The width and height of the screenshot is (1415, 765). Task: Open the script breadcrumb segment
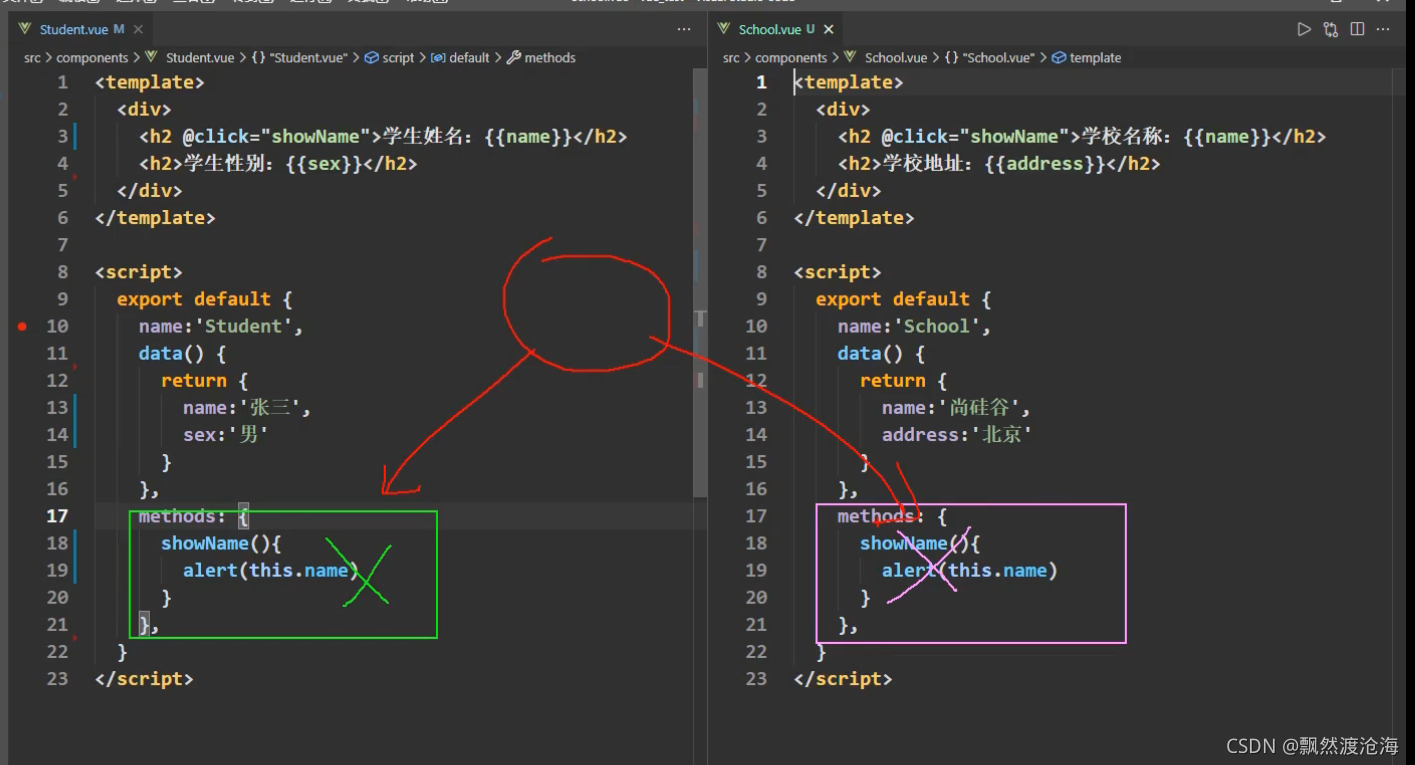pyautogui.click(x=390, y=58)
